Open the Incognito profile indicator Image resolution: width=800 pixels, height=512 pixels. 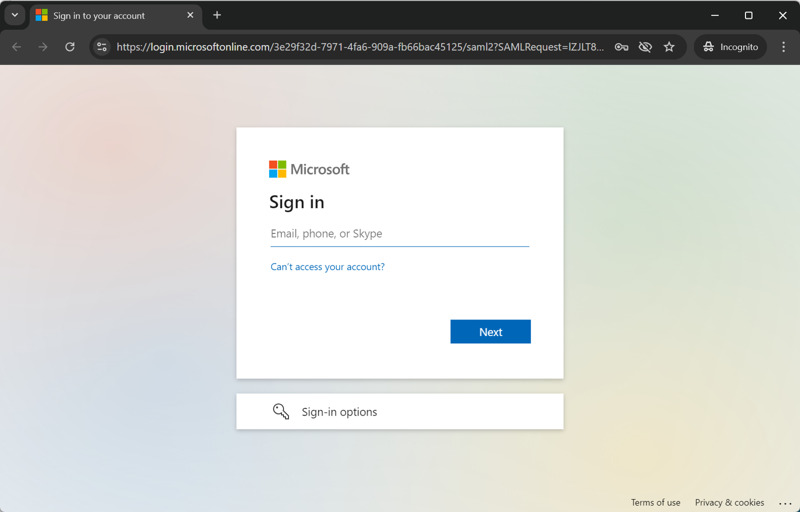(x=730, y=47)
